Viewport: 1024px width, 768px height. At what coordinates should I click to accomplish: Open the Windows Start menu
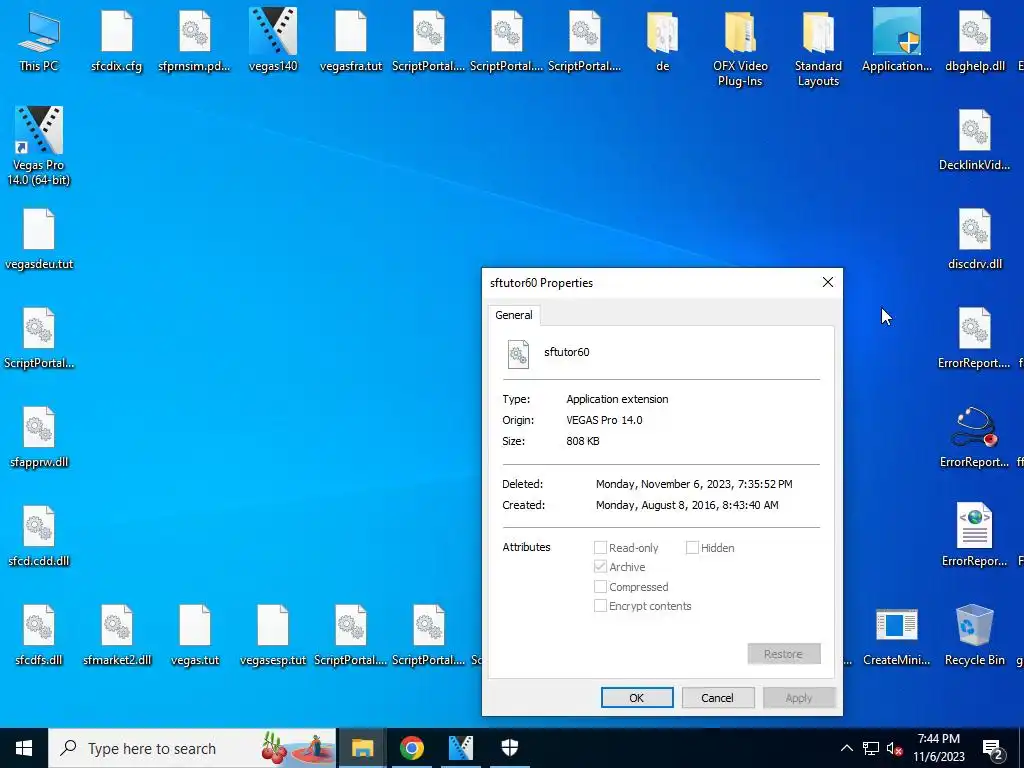tap(24, 748)
